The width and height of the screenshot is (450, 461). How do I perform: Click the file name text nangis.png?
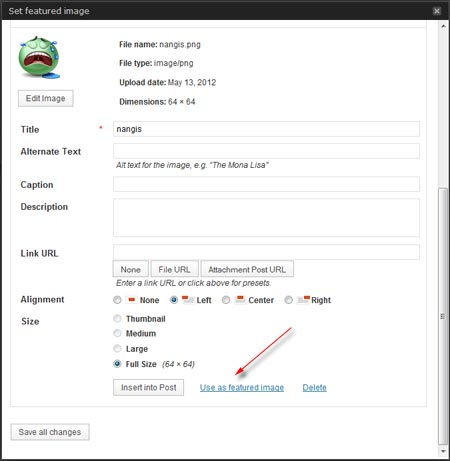point(180,44)
